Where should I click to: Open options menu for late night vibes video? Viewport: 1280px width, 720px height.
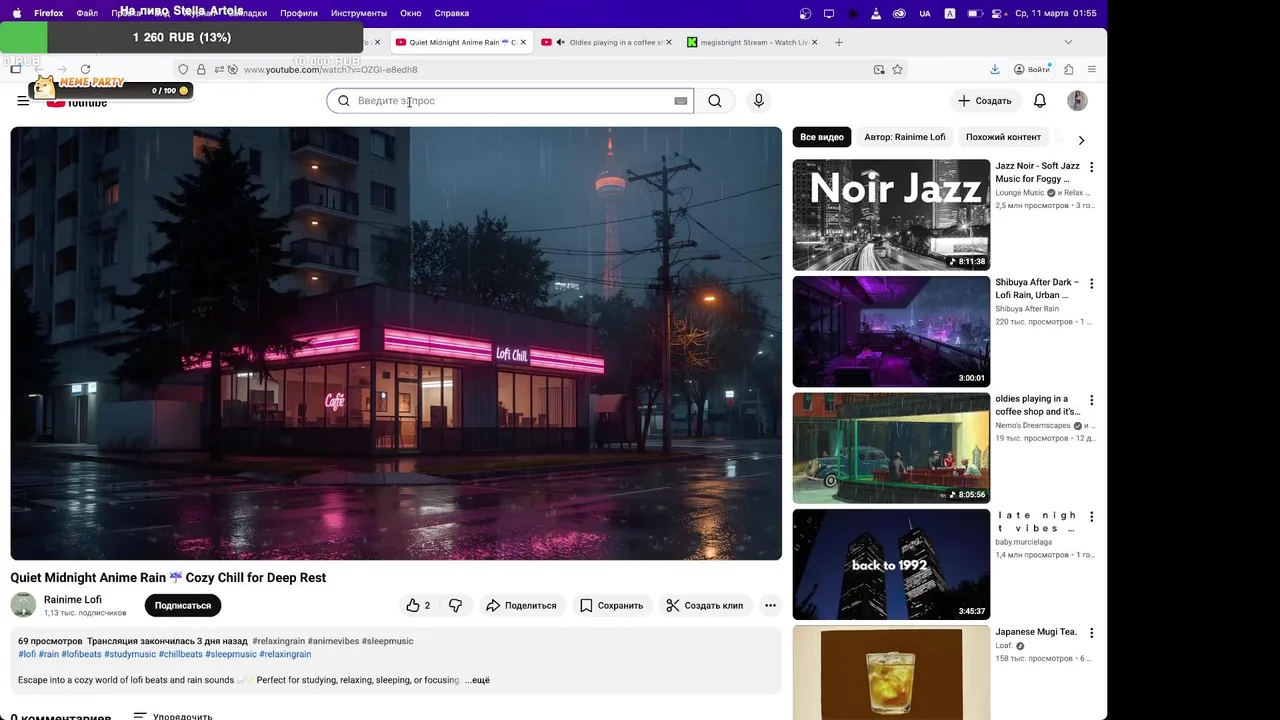[1091, 517]
